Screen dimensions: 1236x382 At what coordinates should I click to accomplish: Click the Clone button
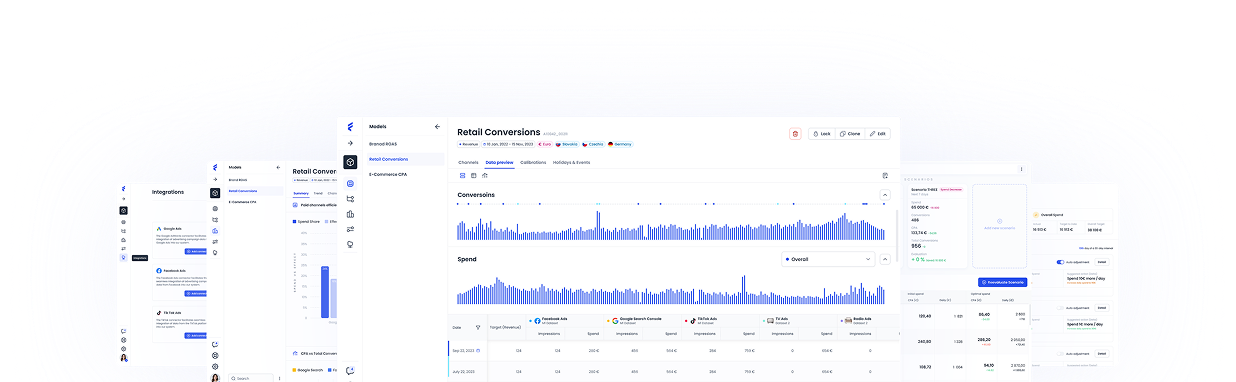pyautogui.click(x=850, y=133)
